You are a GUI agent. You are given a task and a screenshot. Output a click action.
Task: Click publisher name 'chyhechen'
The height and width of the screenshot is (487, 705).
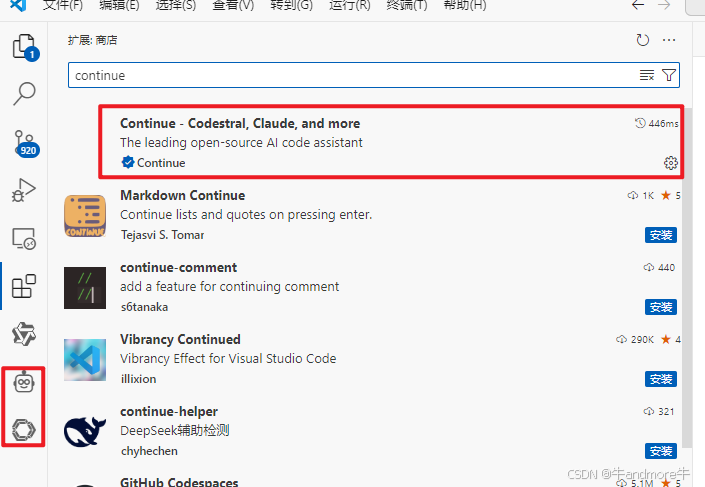(x=149, y=451)
